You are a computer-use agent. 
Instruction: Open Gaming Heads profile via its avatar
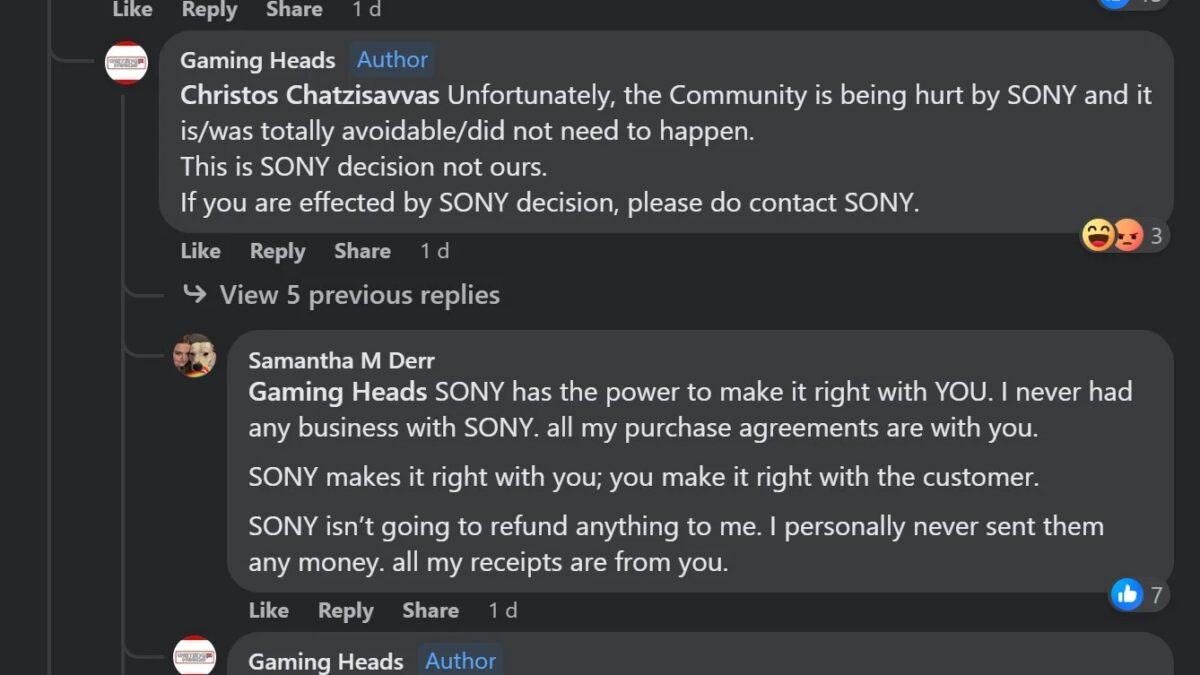(127, 62)
